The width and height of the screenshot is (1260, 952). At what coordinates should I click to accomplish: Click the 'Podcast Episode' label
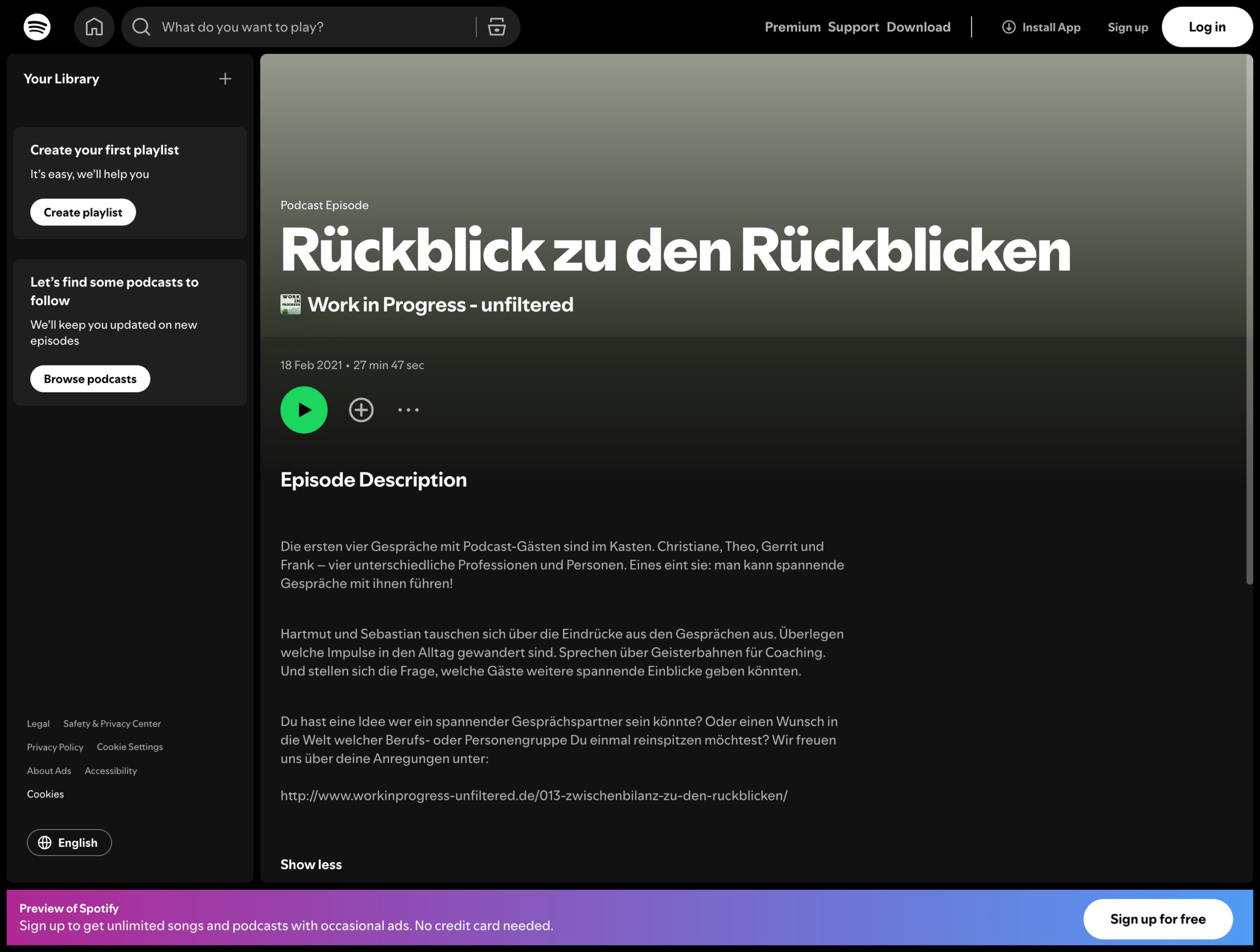[x=324, y=205]
